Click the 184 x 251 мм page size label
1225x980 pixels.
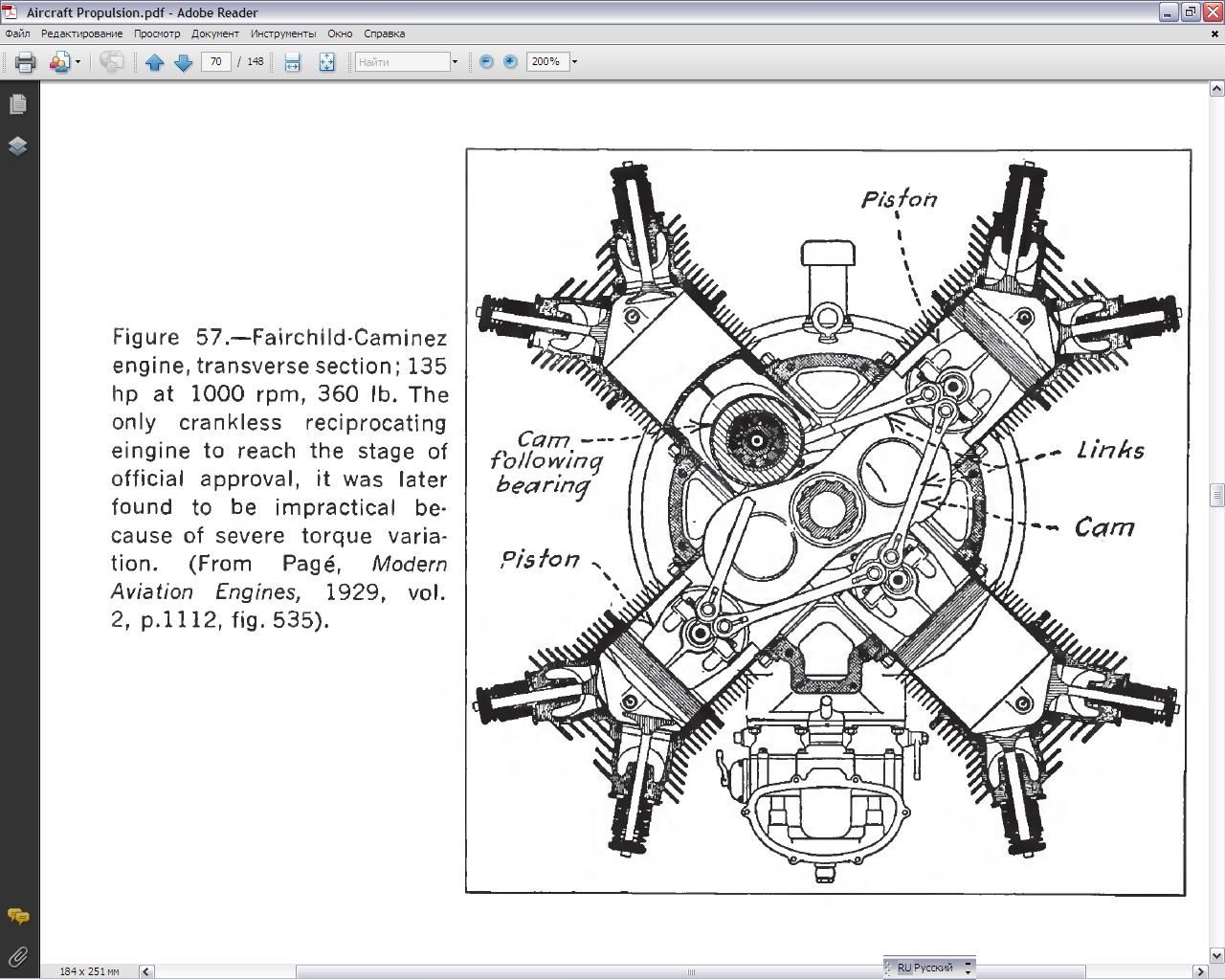(x=89, y=971)
